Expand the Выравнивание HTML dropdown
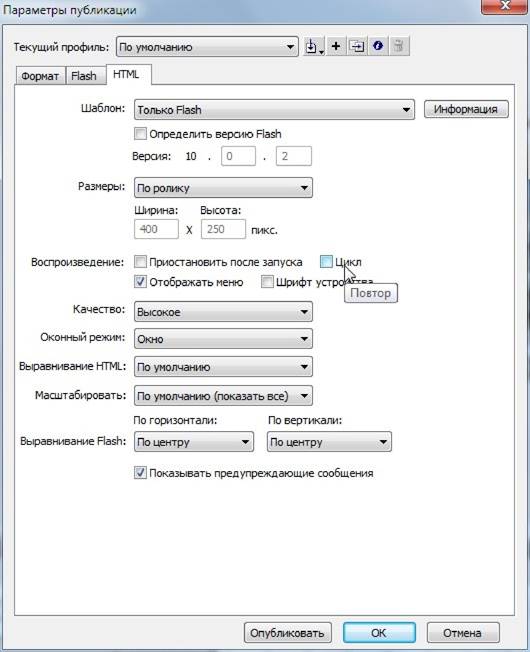 coord(223,367)
